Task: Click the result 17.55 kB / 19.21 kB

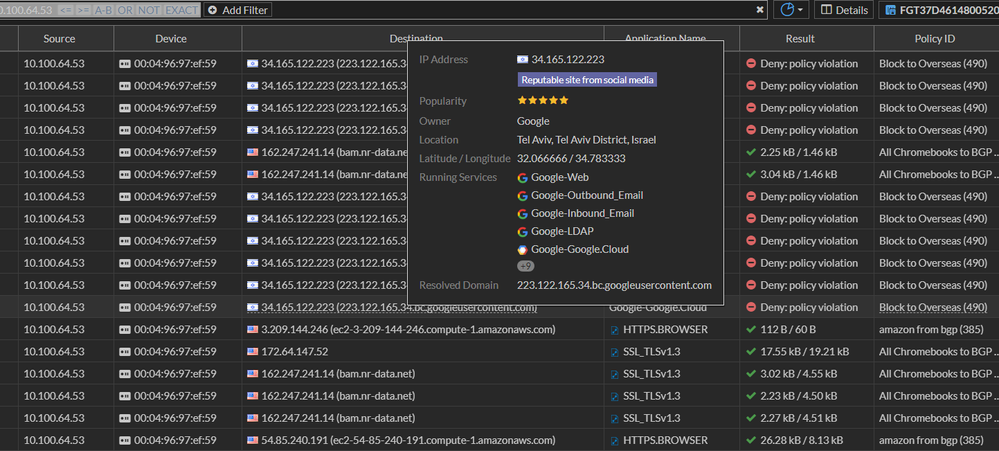Action: tap(805, 352)
